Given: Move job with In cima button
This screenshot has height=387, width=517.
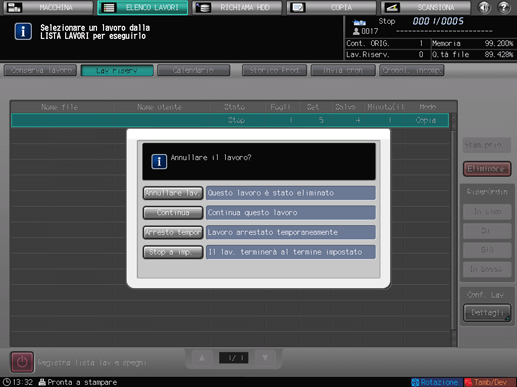Looking at the screenshot, I should (x=487, y=212).
